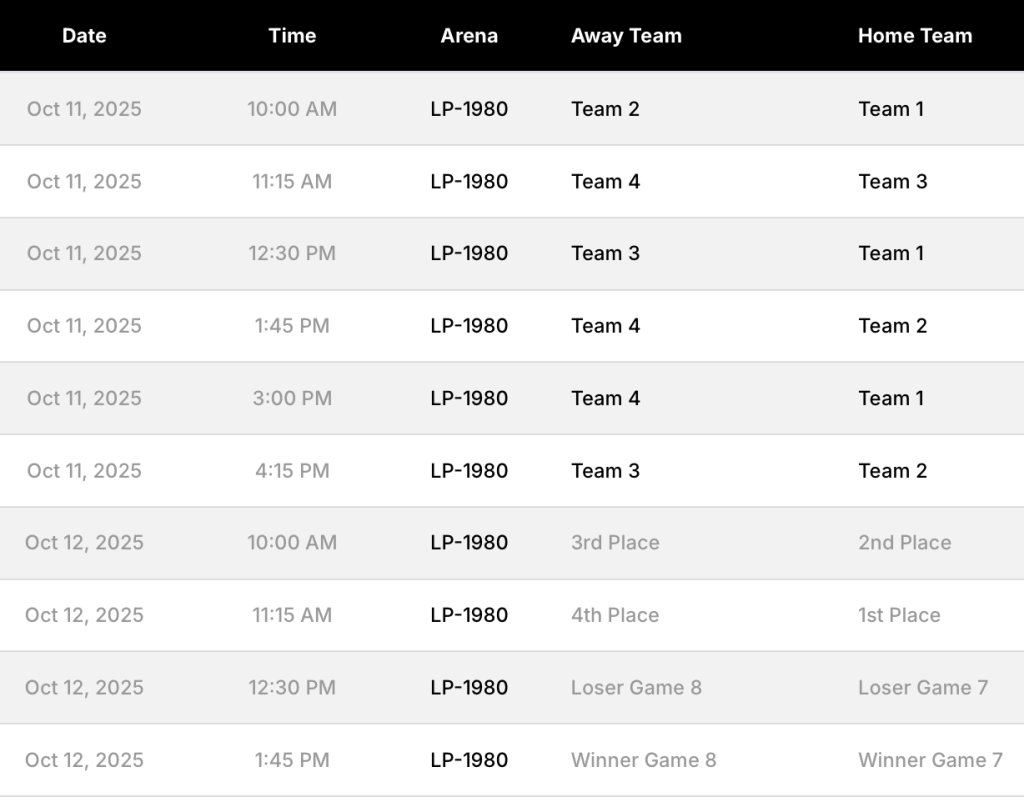
Task: Click Winner Game 7 home entry
Action: [x=930, y=760]
